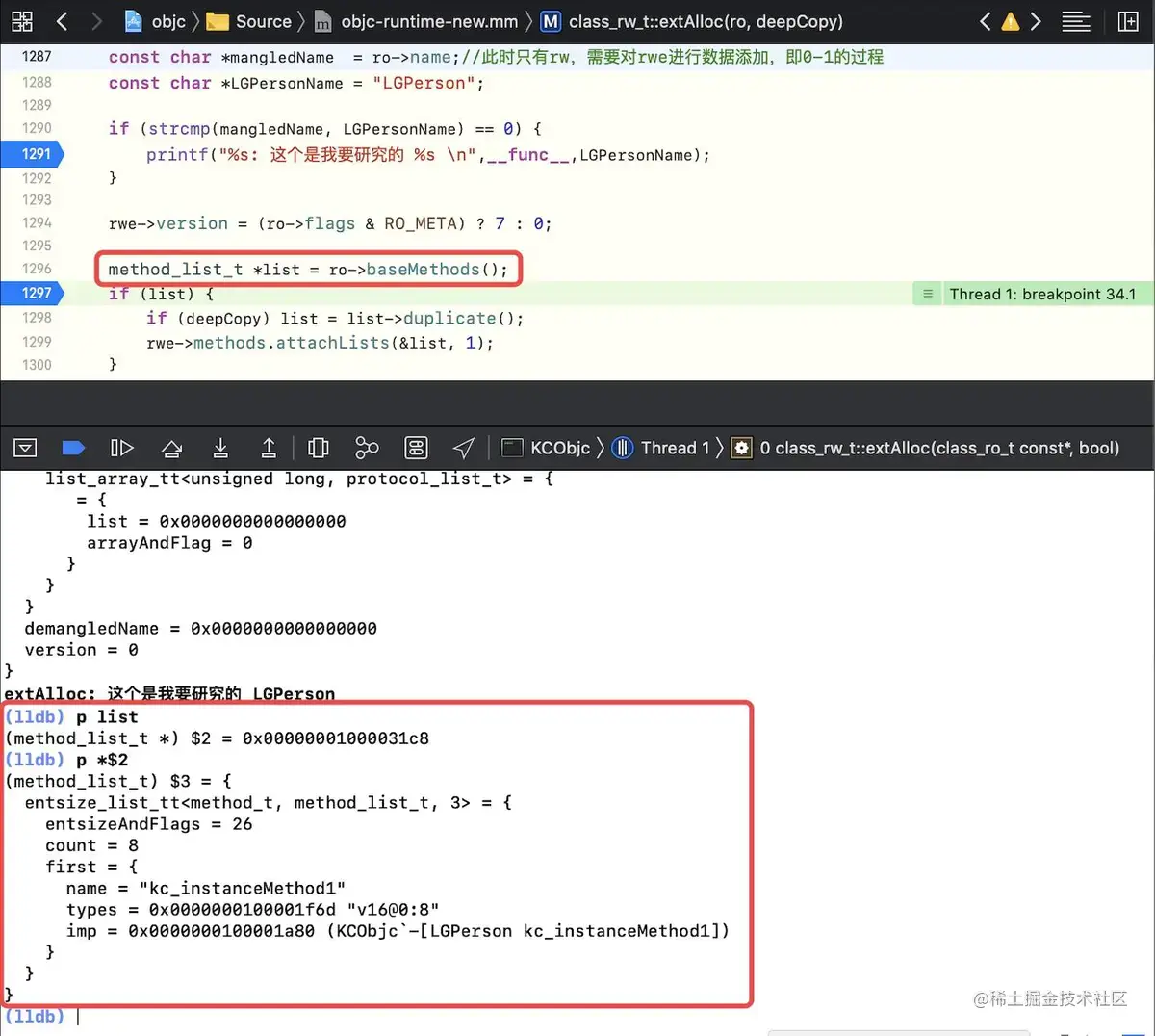
Task: Go back in editor history
Action: click(x=62, y=21)
